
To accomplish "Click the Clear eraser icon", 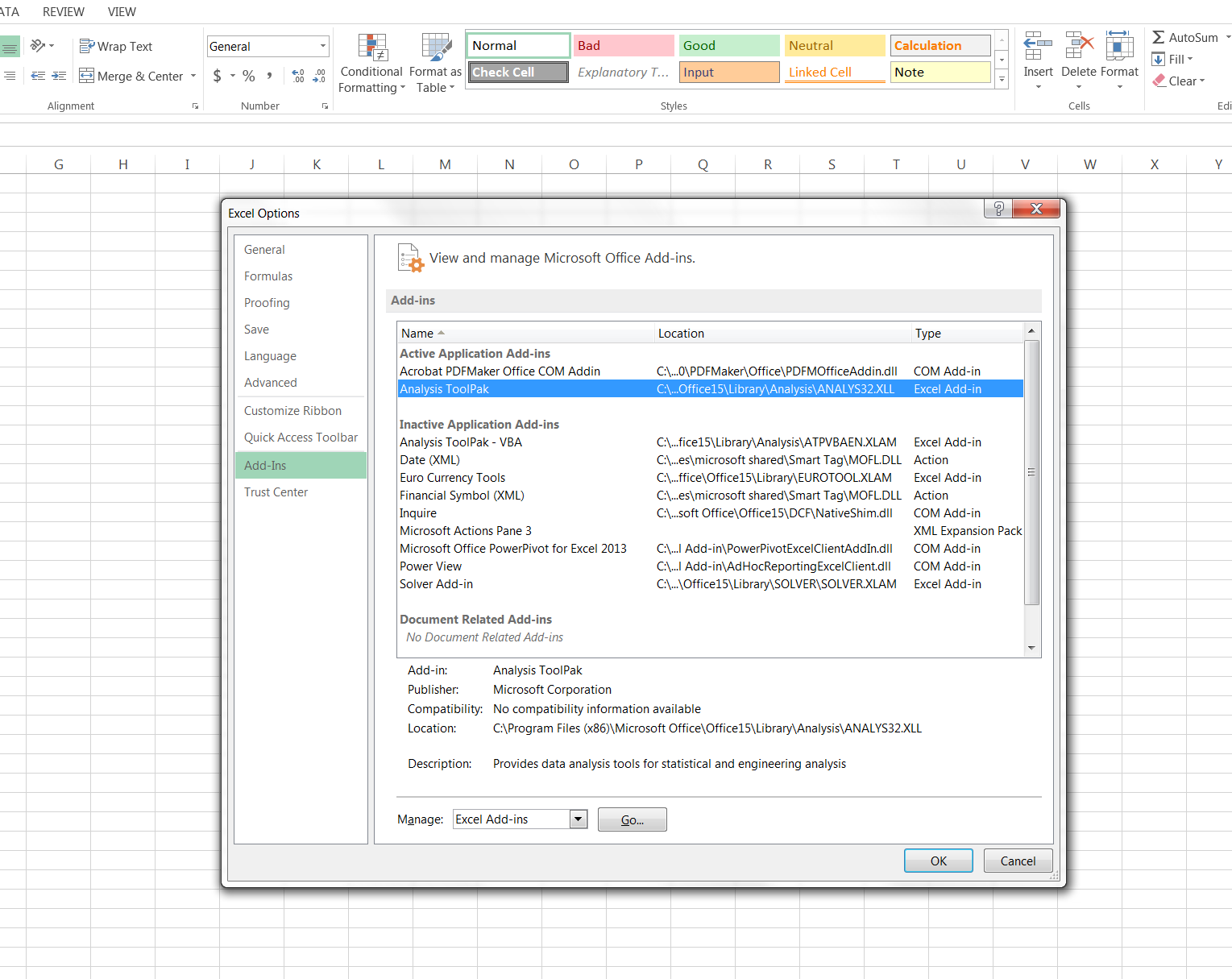I will pyautogui.click(x=1159, y=81).
